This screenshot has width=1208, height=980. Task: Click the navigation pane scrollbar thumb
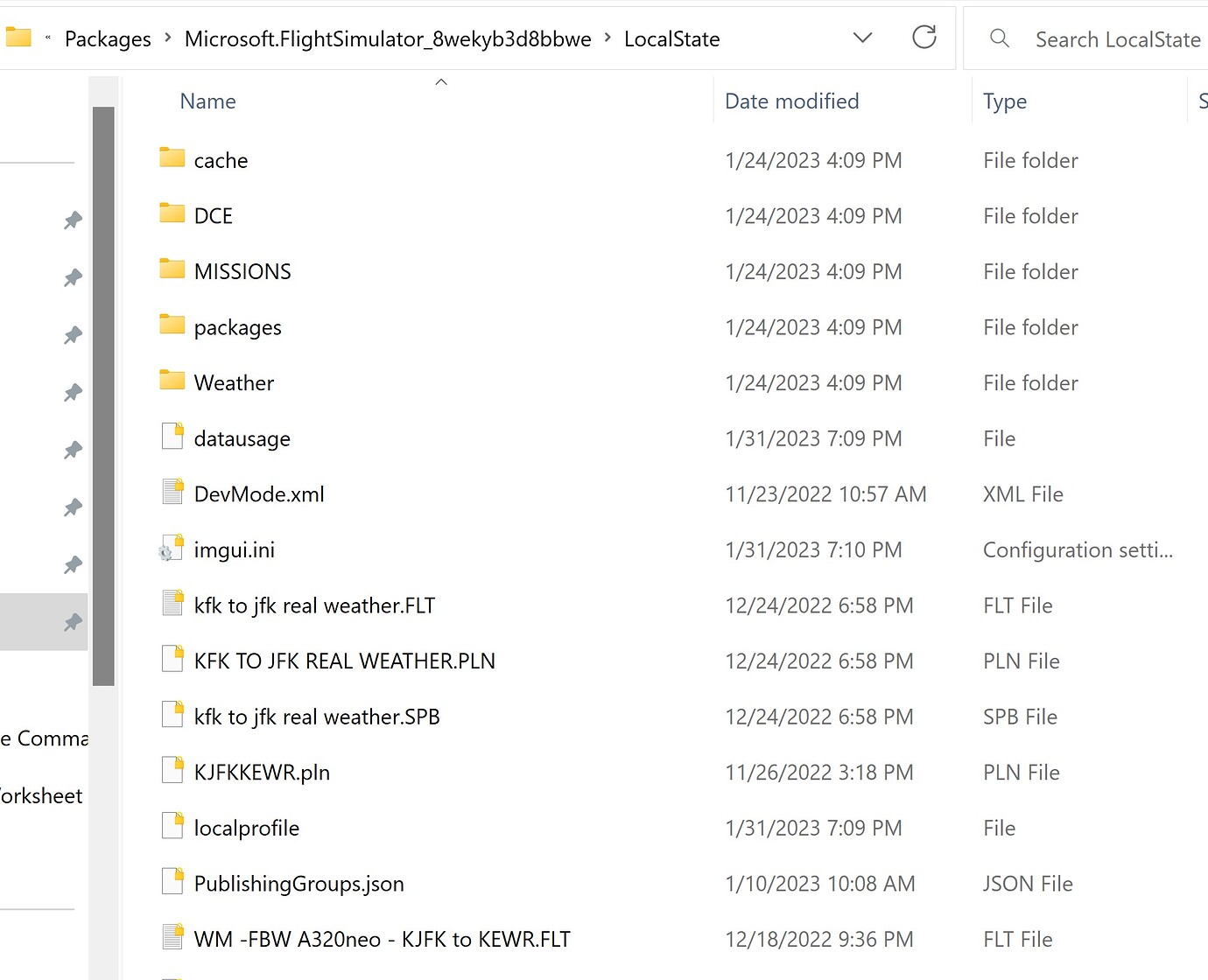103,395
